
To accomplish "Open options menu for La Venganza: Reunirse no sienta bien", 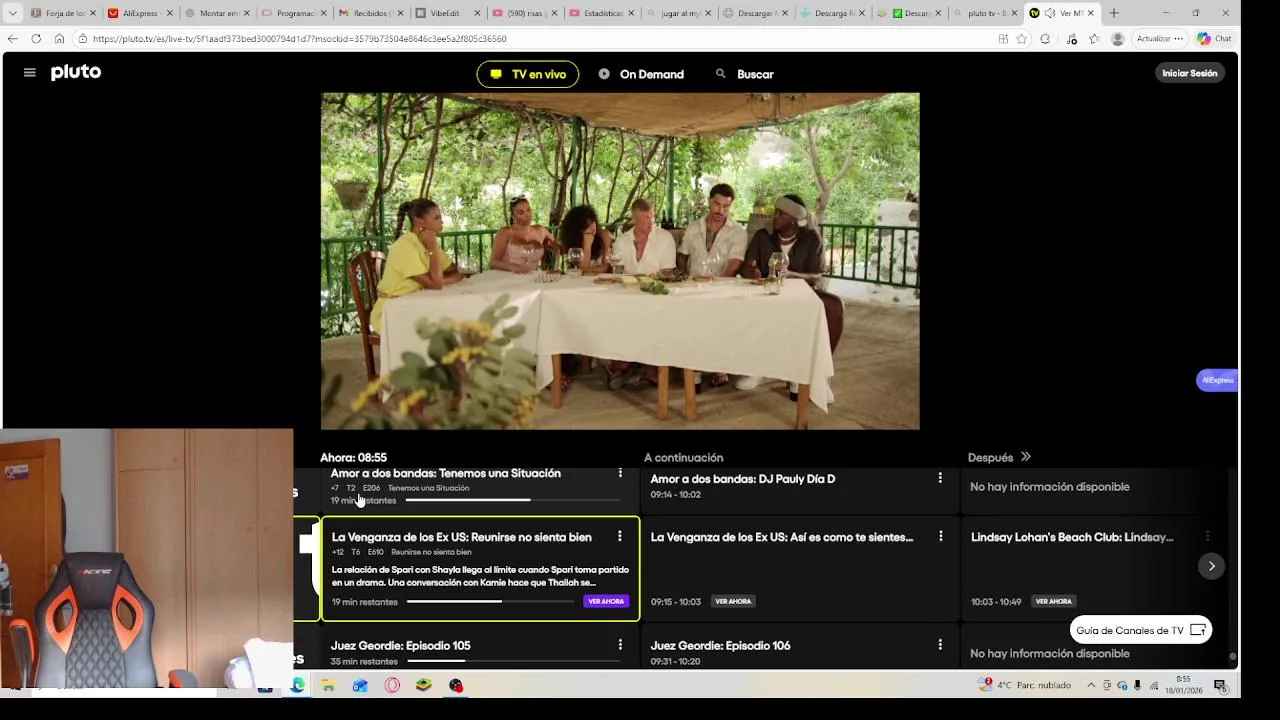I will pyautogui.click(x=620, y=536).
